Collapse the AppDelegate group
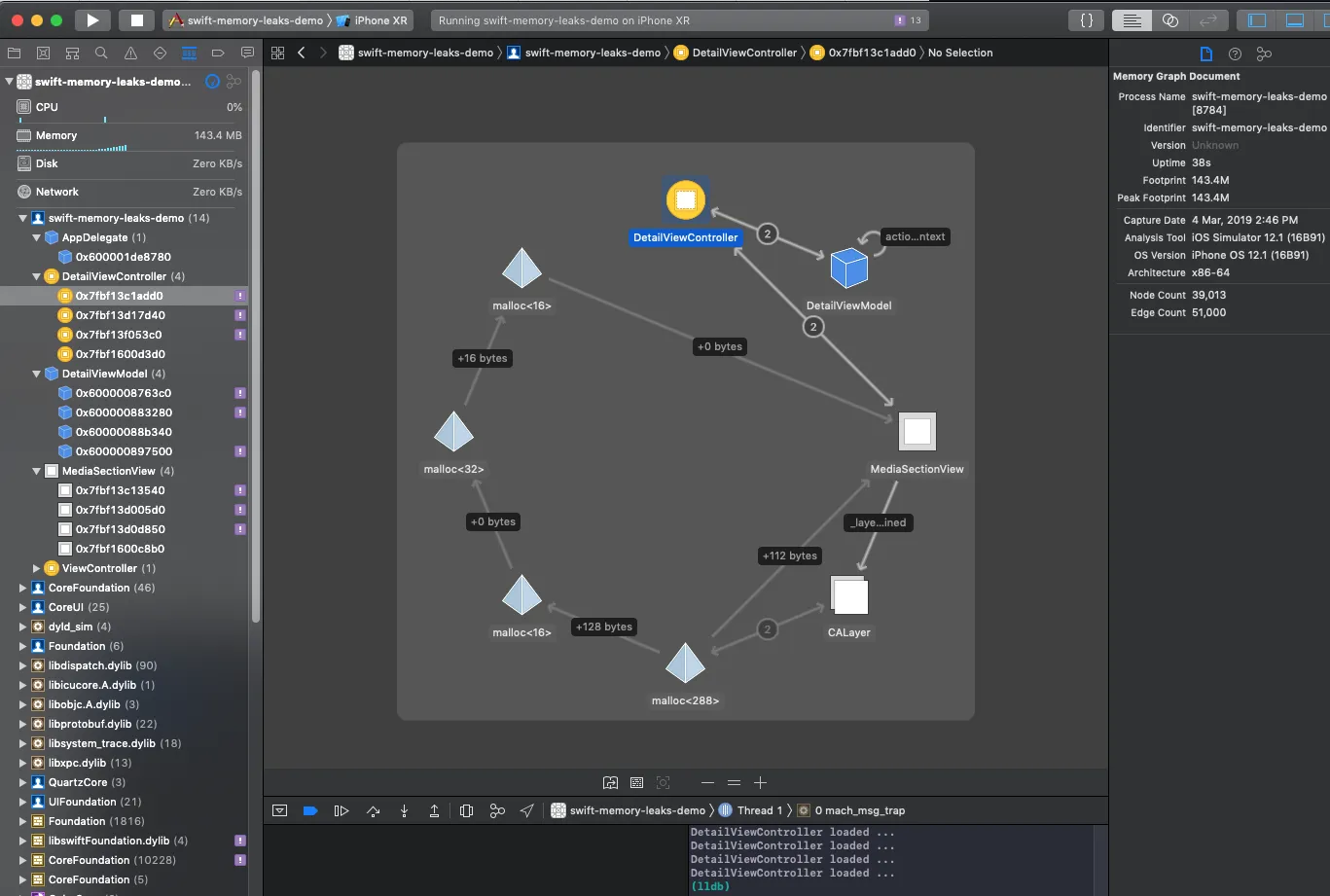1330x896 pixels. (x=36, y=237)
